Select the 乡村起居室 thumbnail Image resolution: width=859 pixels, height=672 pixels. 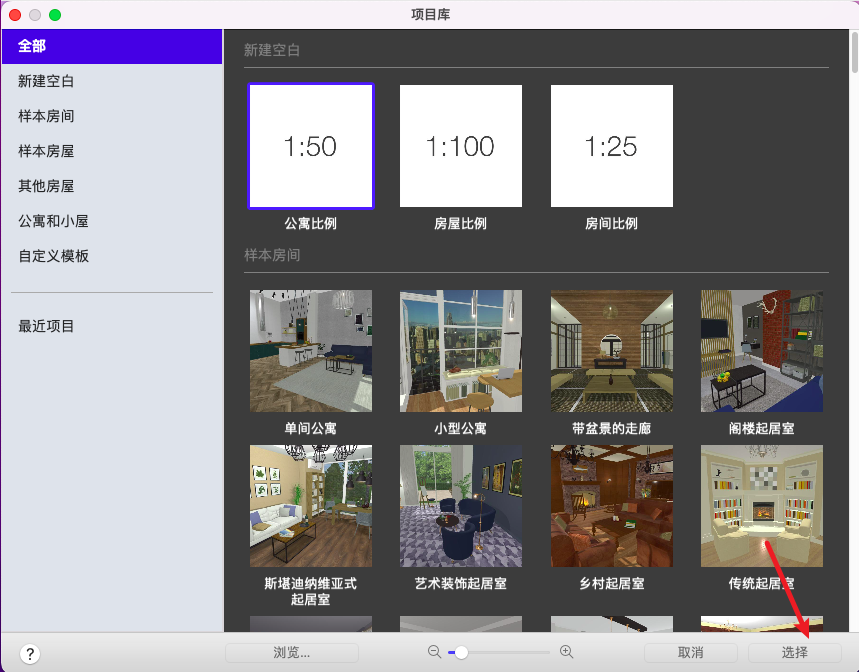611,506
